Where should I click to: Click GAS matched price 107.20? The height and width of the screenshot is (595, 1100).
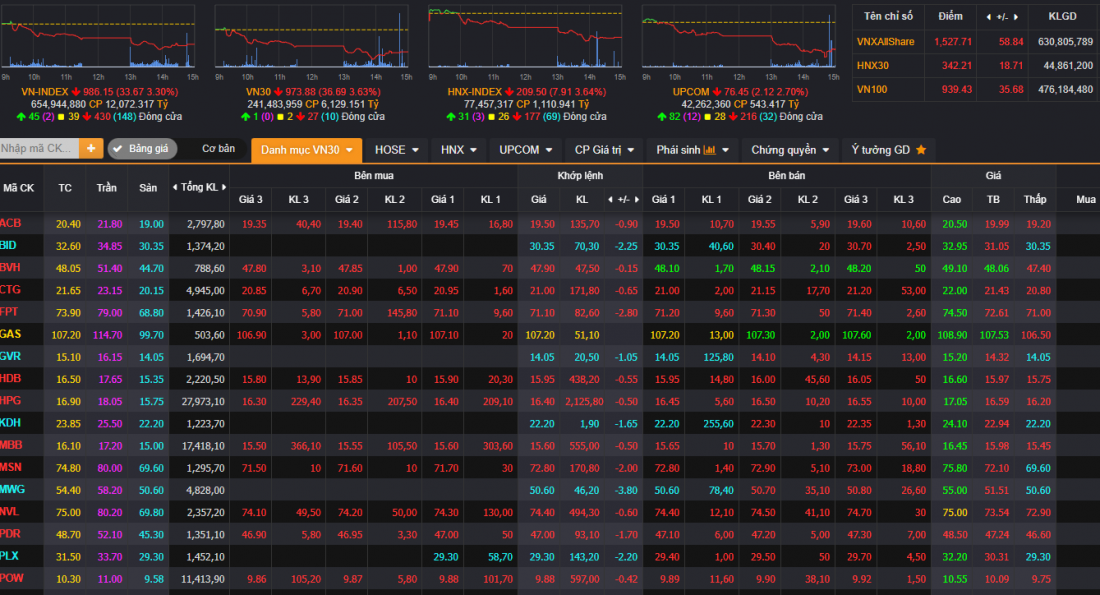pos(539,335)
